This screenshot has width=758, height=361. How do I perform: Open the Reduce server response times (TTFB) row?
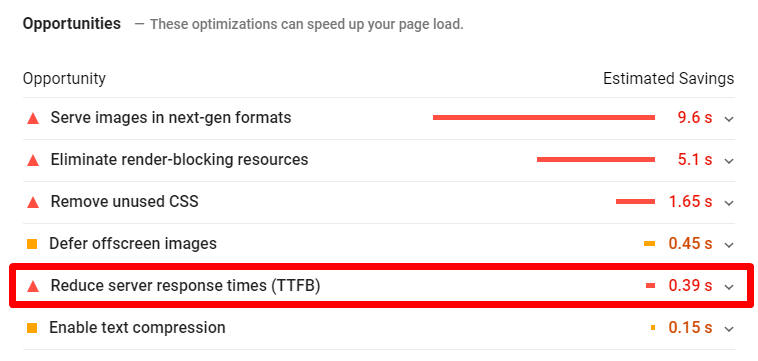tap(379, 286)
